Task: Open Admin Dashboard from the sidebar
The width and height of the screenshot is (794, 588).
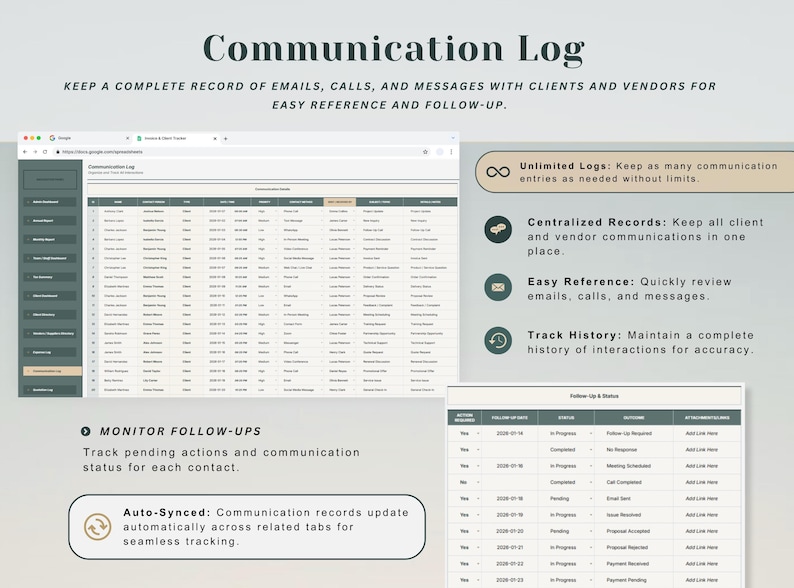Action: click(x=50, y=202)
